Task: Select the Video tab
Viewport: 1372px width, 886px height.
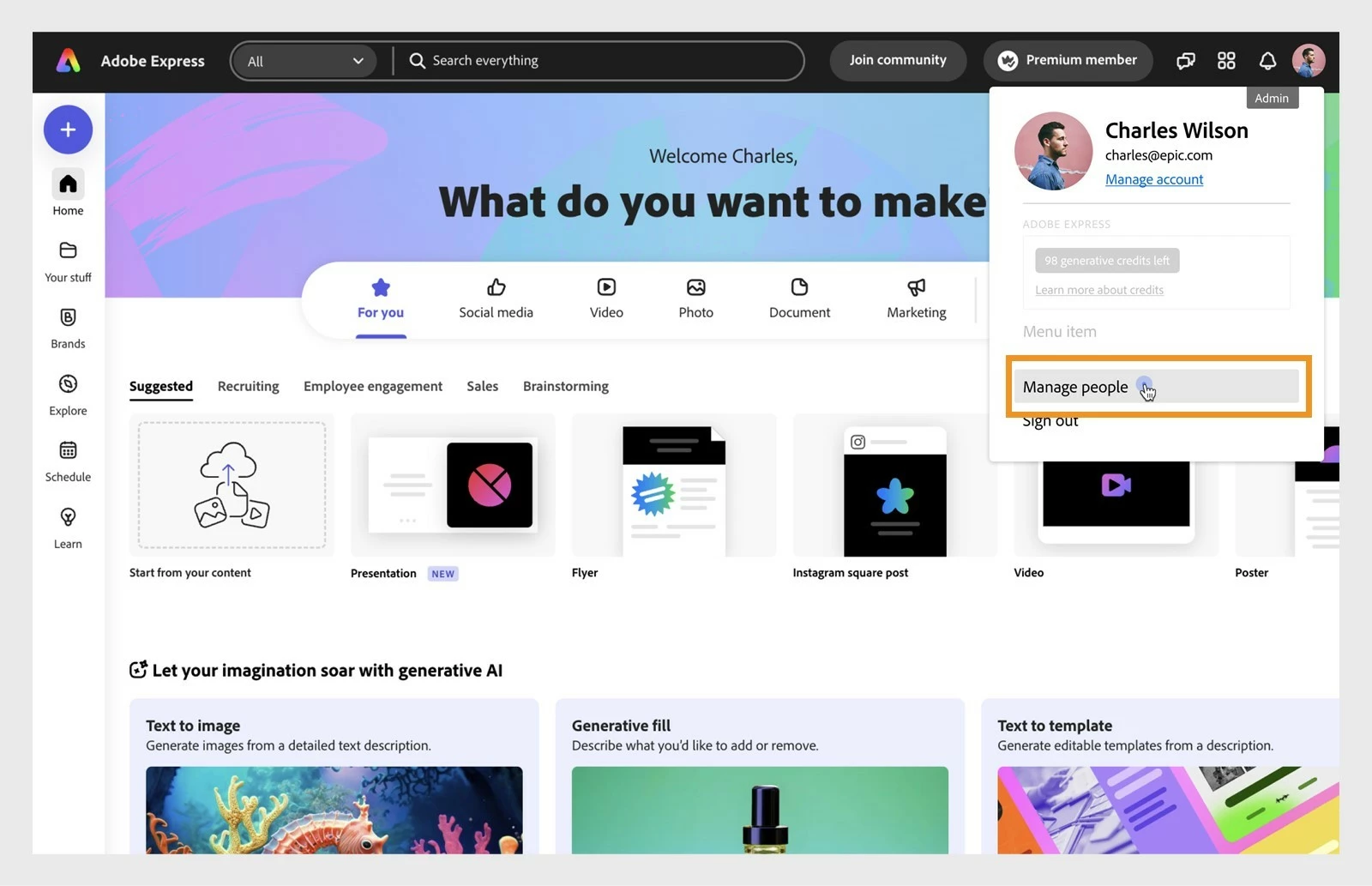Action: [606, 298]
